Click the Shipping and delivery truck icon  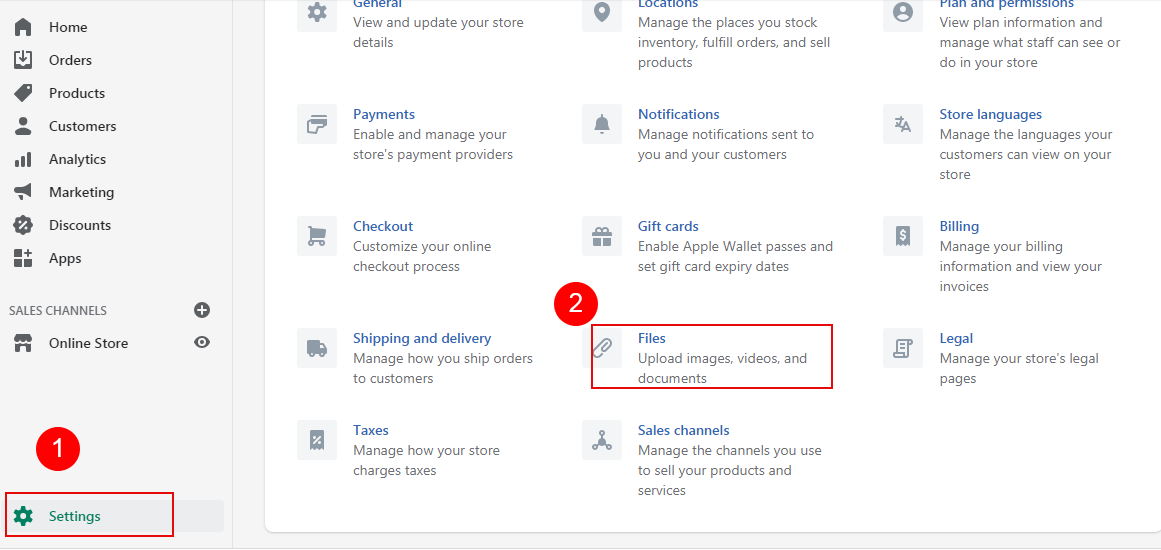tap(317, 349)
